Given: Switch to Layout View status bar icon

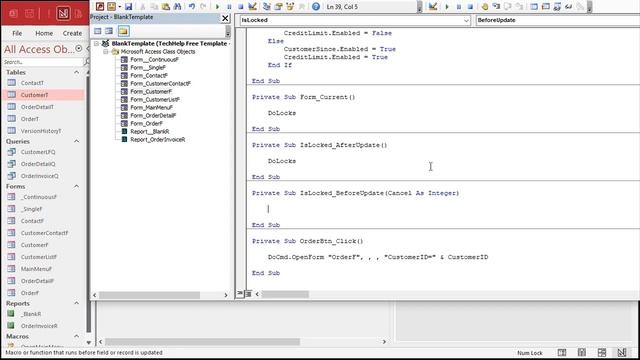Looking at the screenshot, I should pyautogui.click(x=602, y=353).
